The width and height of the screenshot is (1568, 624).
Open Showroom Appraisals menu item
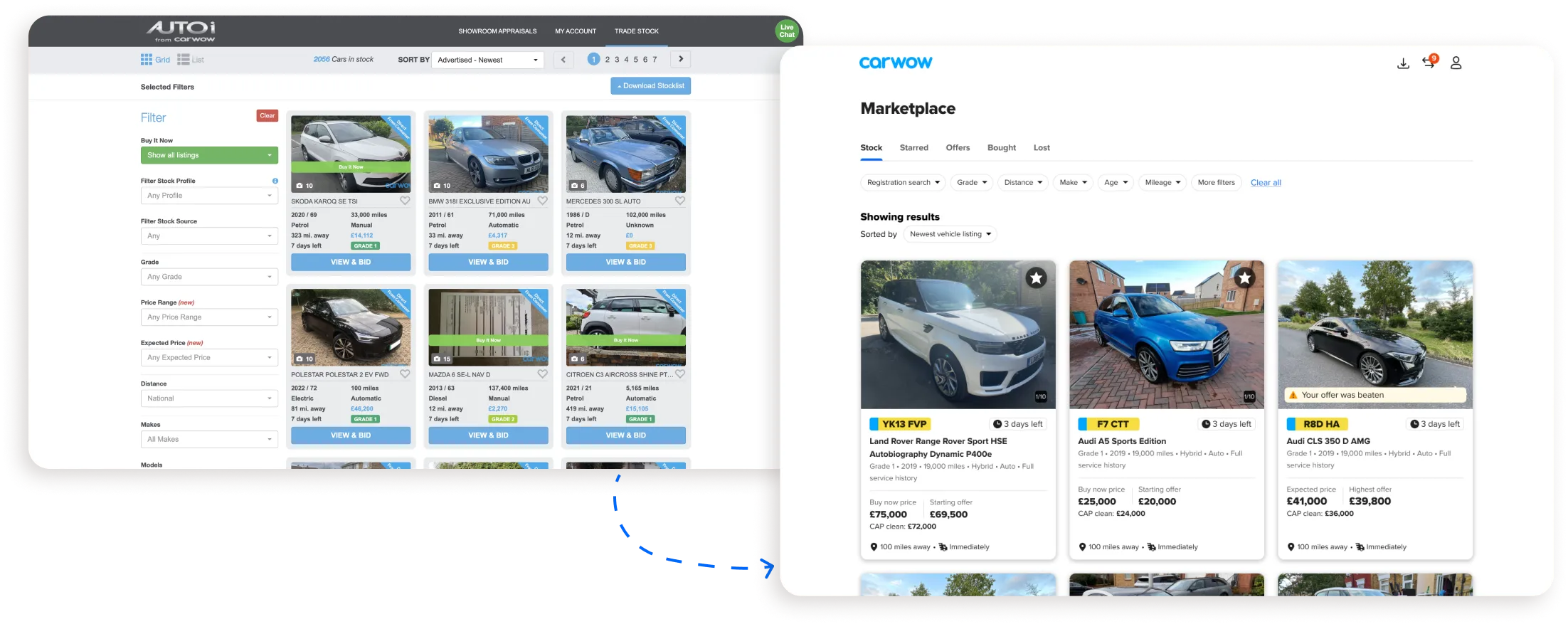[497, 31]
